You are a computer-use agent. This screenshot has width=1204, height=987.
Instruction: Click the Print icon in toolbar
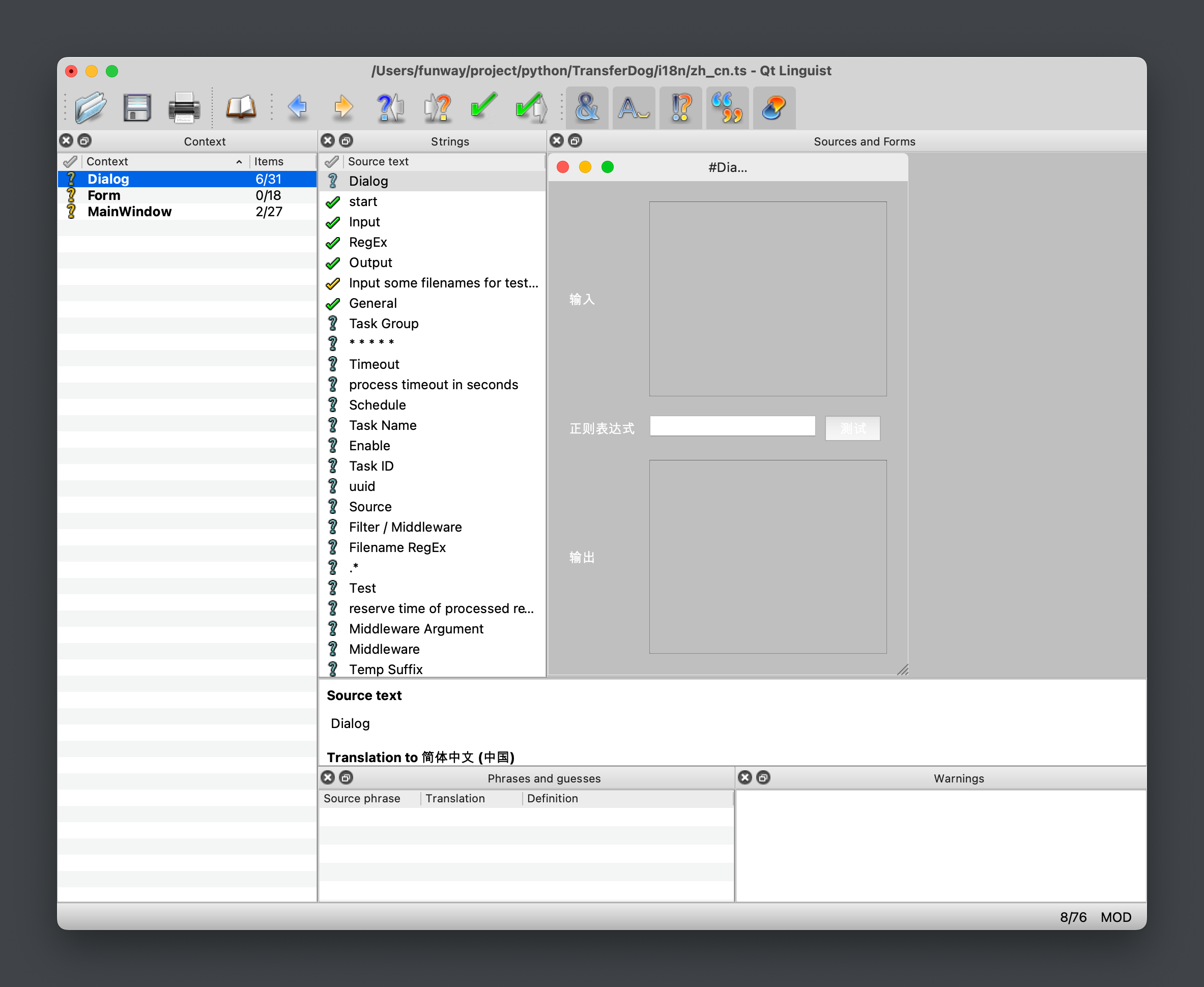(x=184, y=106)
